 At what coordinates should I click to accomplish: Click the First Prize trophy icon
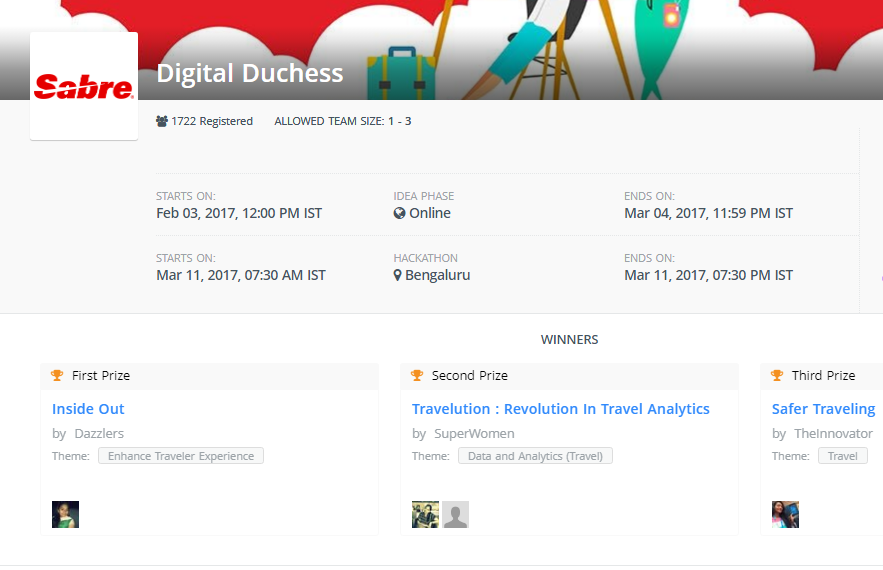pyautogui.click(x=57, y=375)
